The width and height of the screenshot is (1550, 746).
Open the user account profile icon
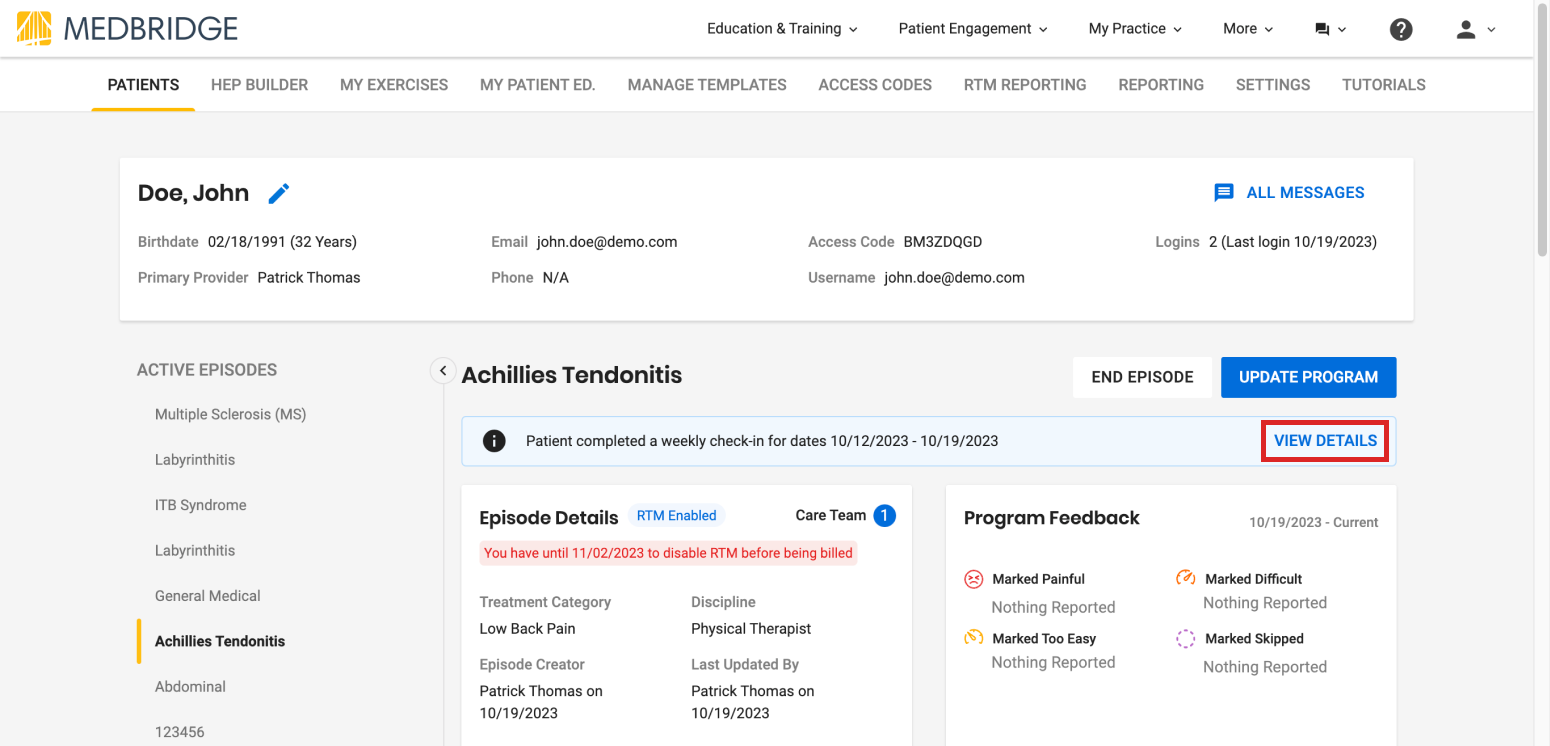click(1466, 29)
